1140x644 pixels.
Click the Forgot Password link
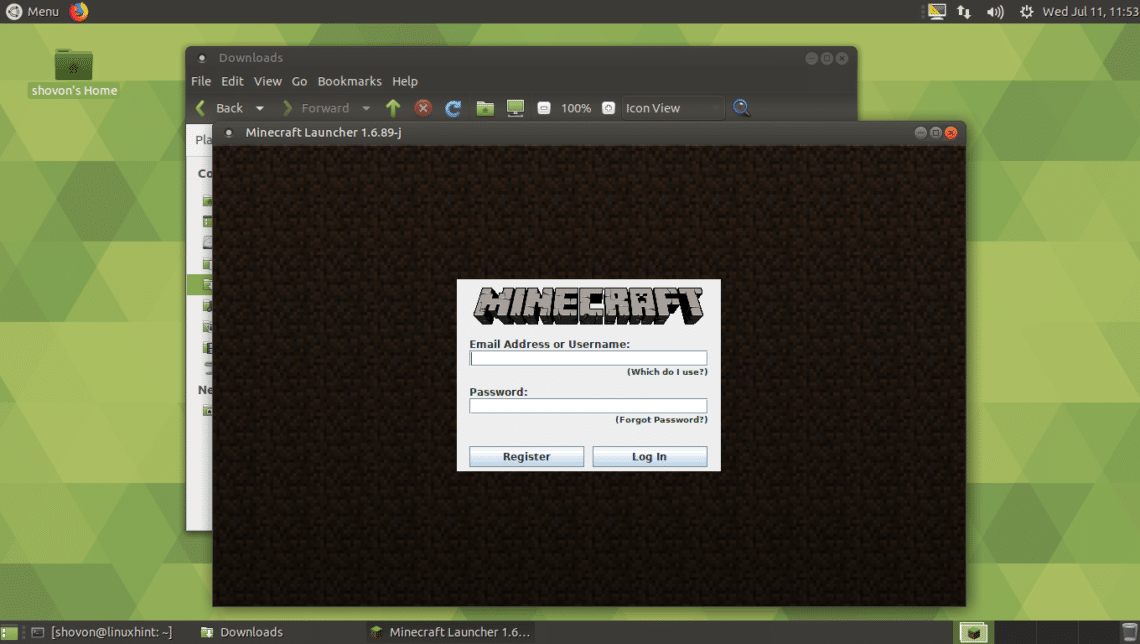point(661,420)
